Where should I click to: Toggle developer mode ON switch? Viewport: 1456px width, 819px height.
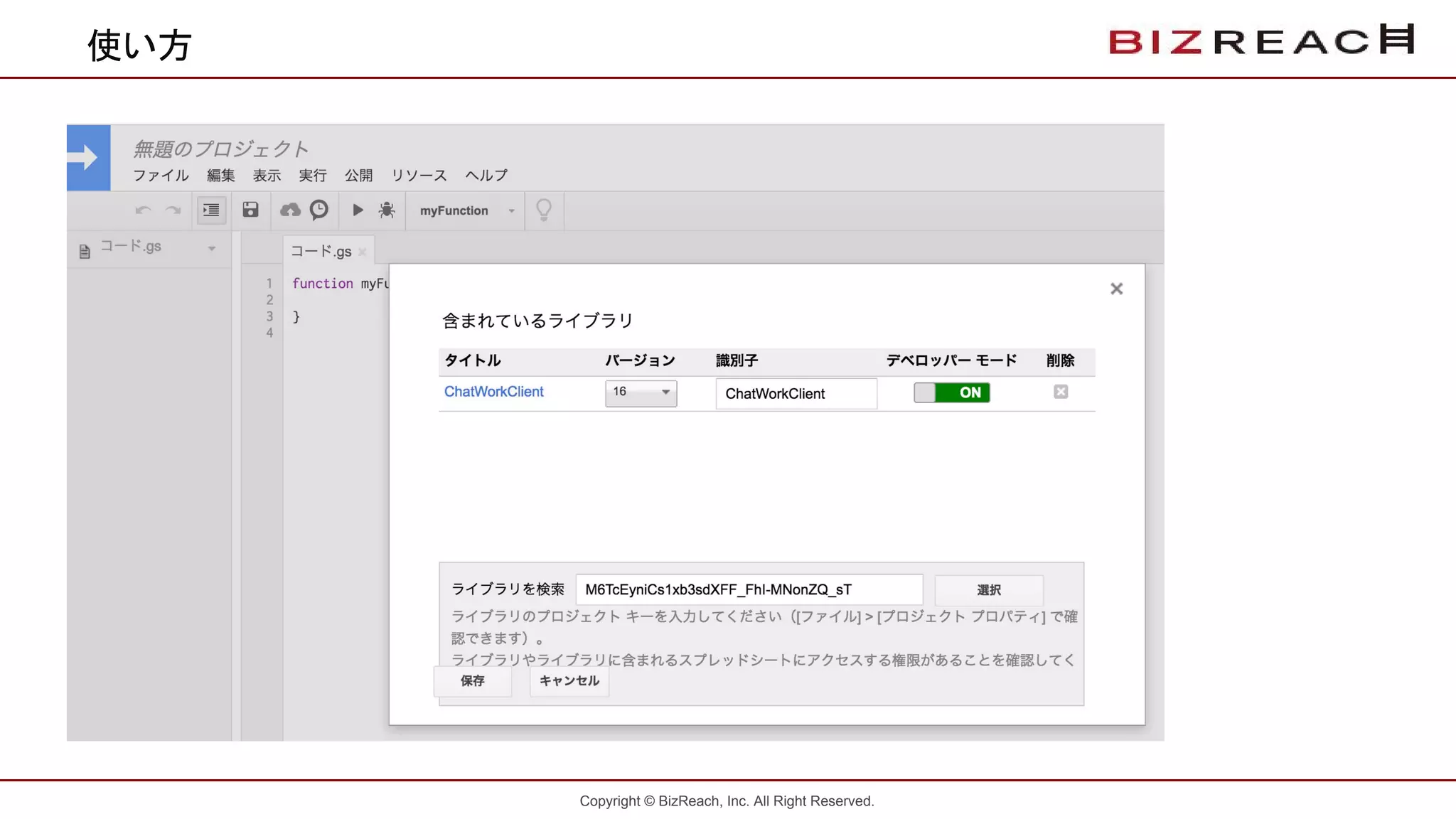pyautogui.click(x=951, y=392)
